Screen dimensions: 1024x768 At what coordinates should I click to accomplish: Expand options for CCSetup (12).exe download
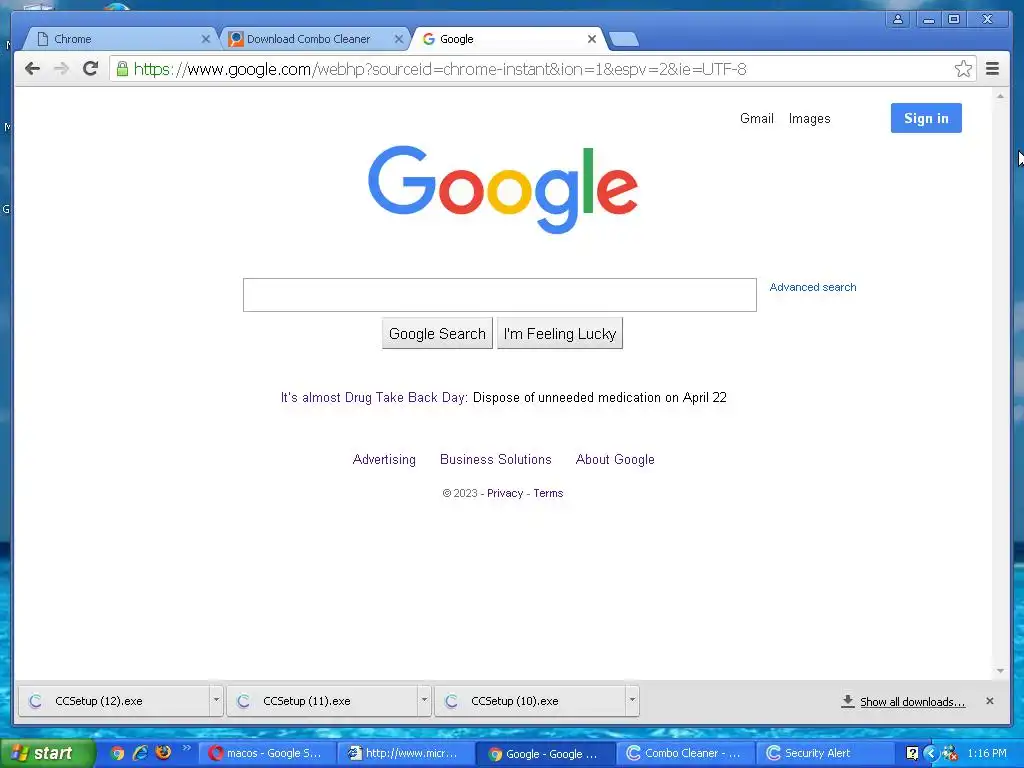(x=216, y=701)
